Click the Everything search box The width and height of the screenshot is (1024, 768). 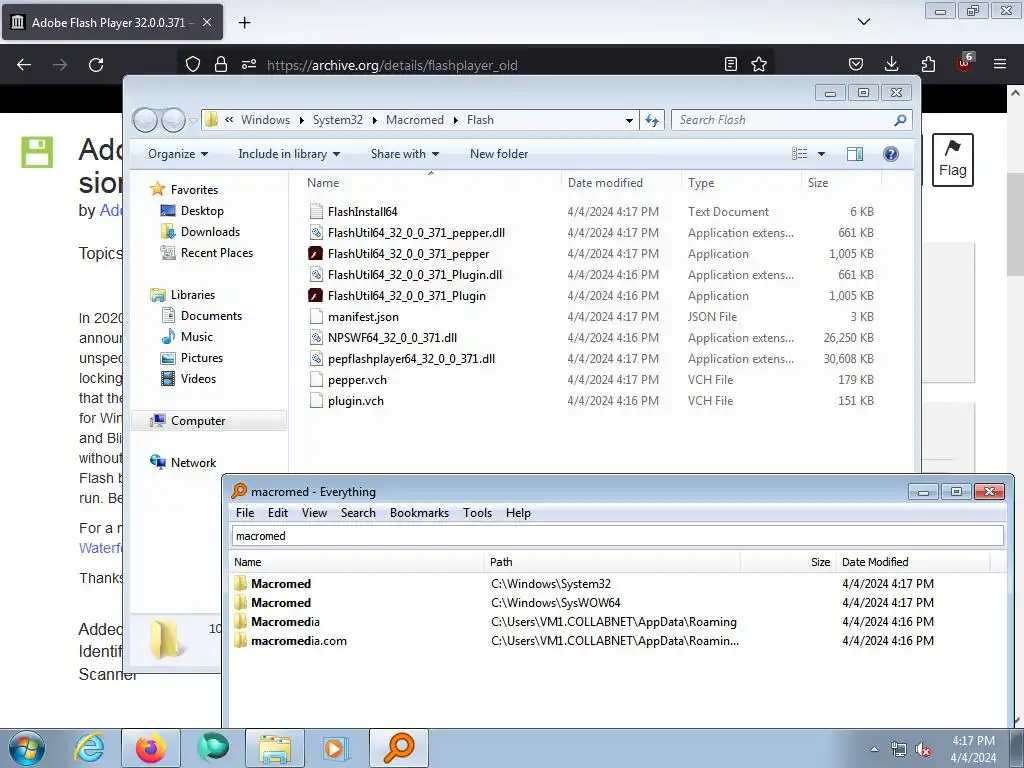tap(617, 536)
